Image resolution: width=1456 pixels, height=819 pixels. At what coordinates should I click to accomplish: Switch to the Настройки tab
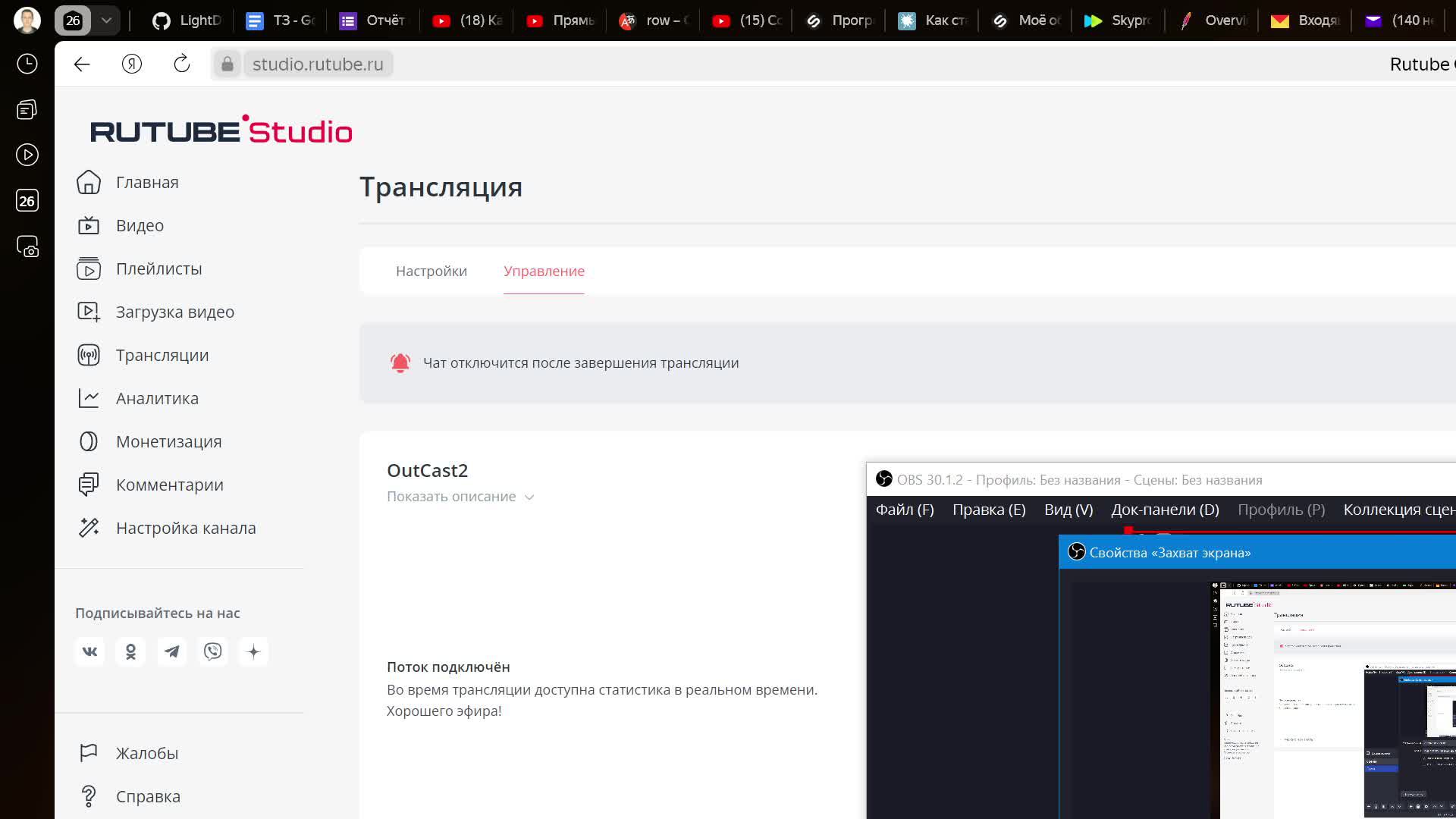pyautogui.click(x=431, y=271)
